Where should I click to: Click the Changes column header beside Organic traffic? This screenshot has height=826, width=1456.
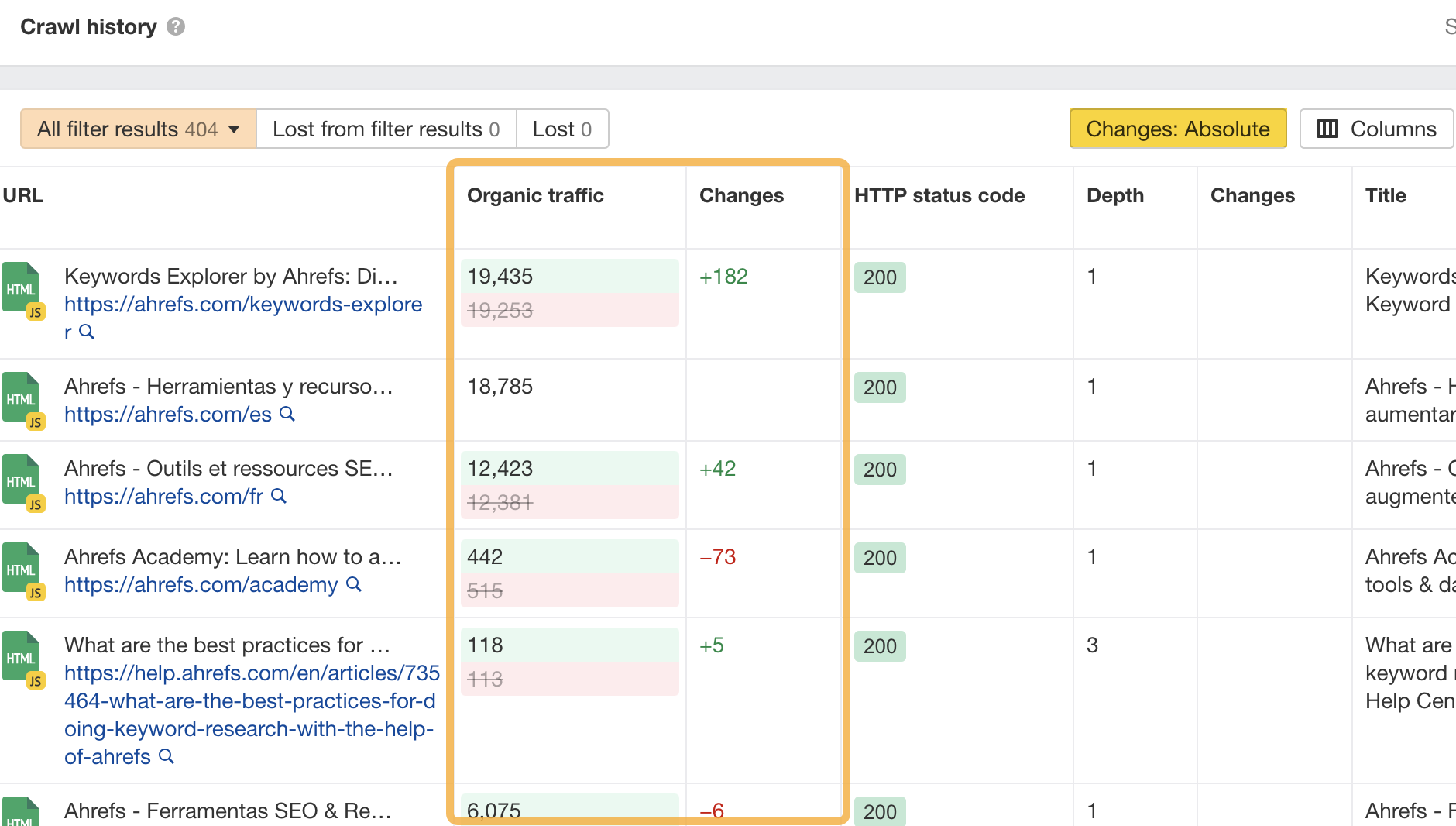pos(741,195)
